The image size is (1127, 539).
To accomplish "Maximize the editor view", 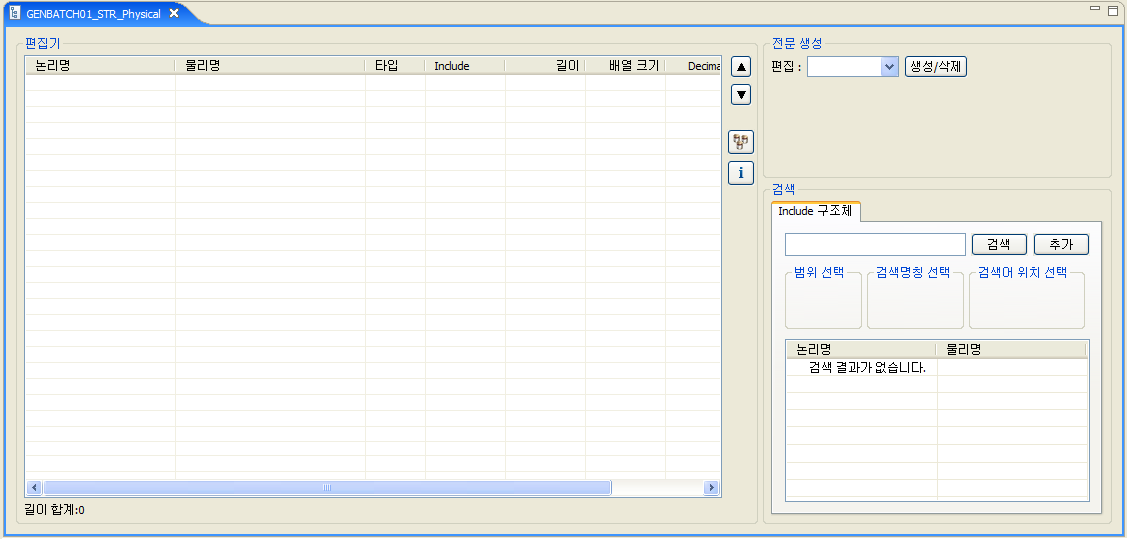I will pyautogui.click(x=1113, y=9).
